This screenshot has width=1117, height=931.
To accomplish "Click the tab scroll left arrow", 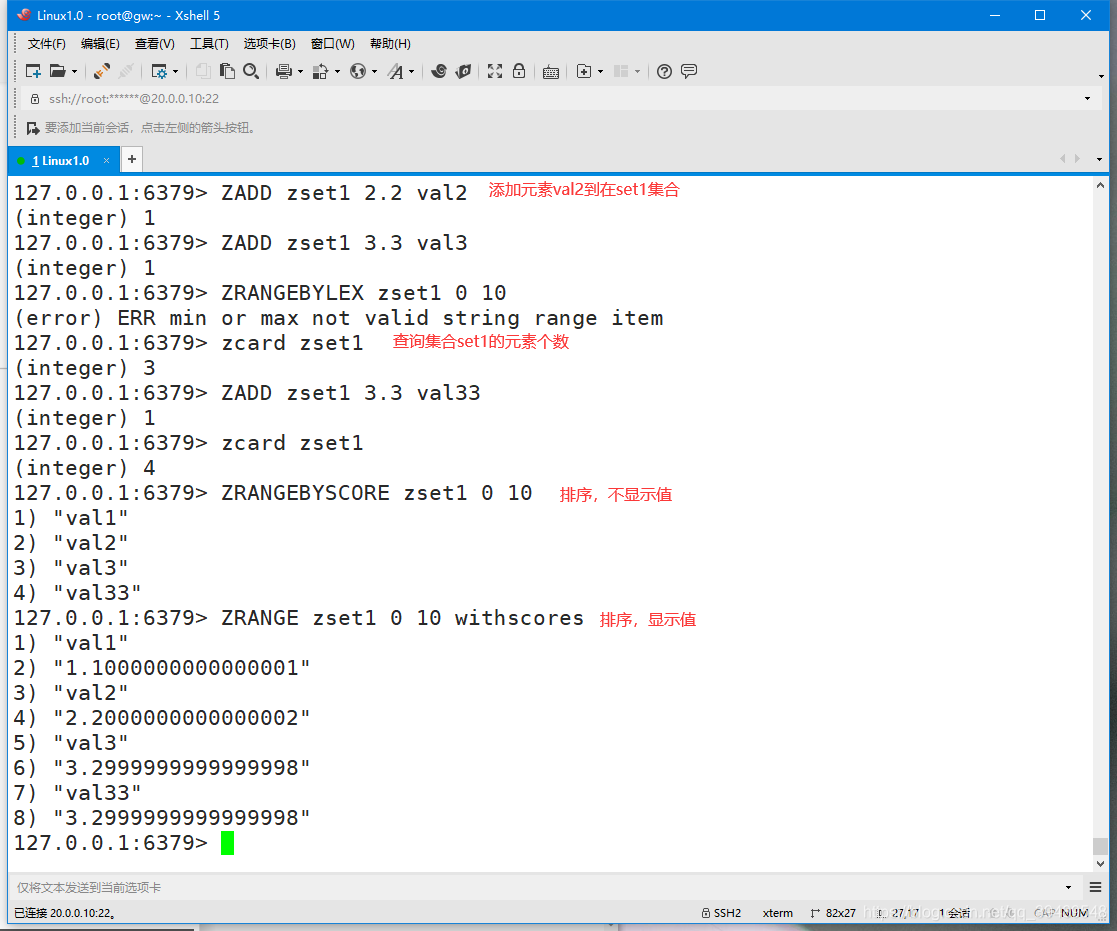I will pos(1062,159).
